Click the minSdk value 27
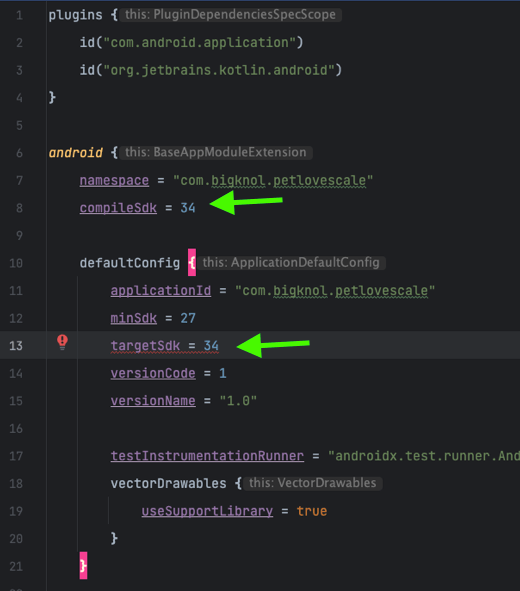 pyautogui.click(x=188, y=318)
